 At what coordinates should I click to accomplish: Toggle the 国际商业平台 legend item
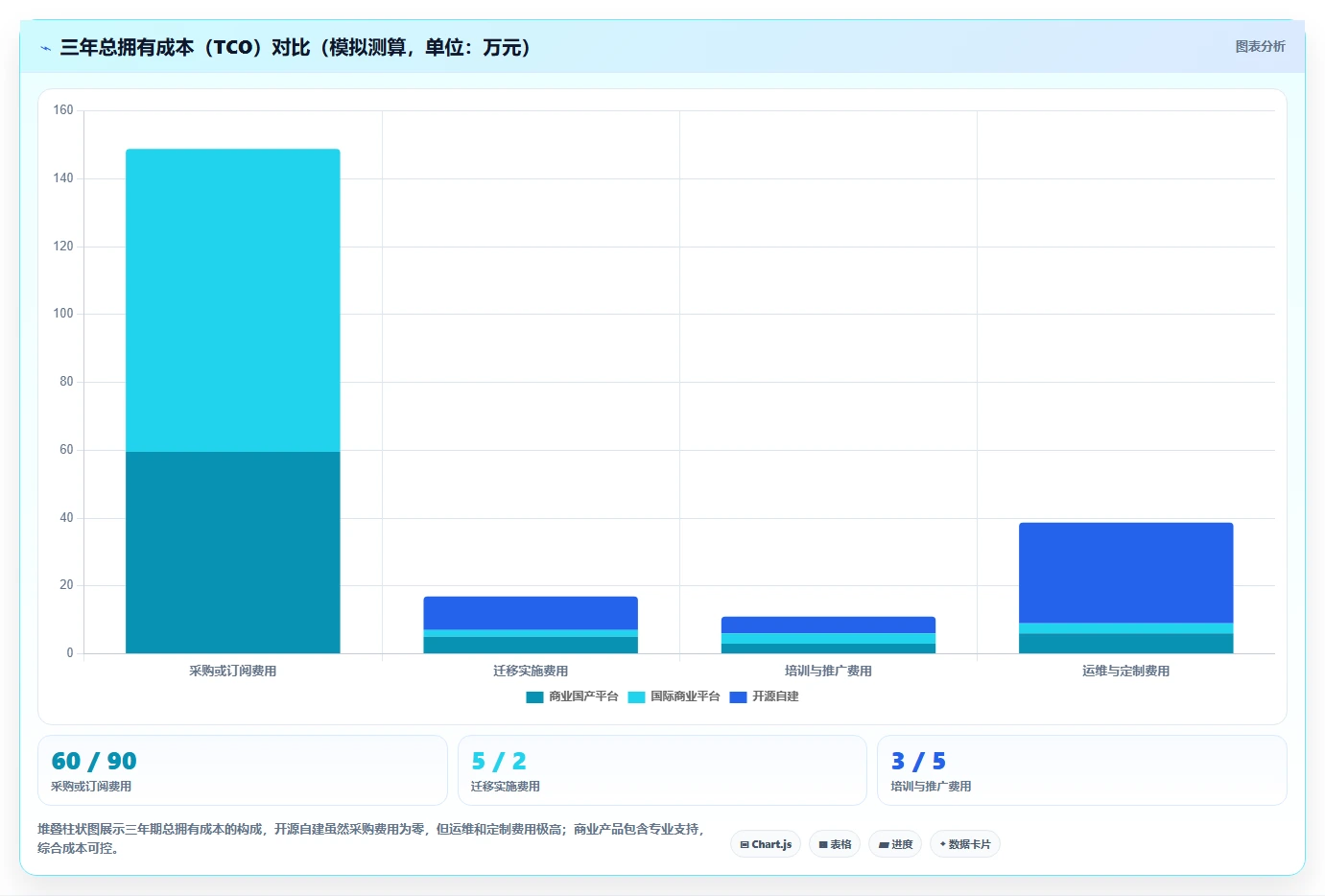click(674, 696)
